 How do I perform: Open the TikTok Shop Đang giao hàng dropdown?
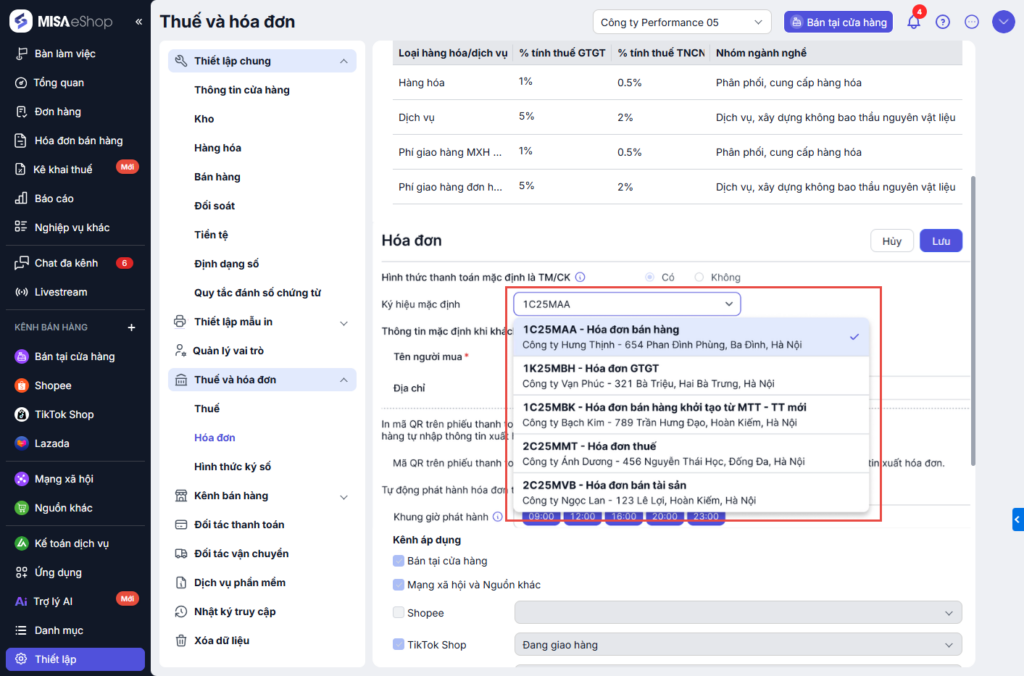738,645
